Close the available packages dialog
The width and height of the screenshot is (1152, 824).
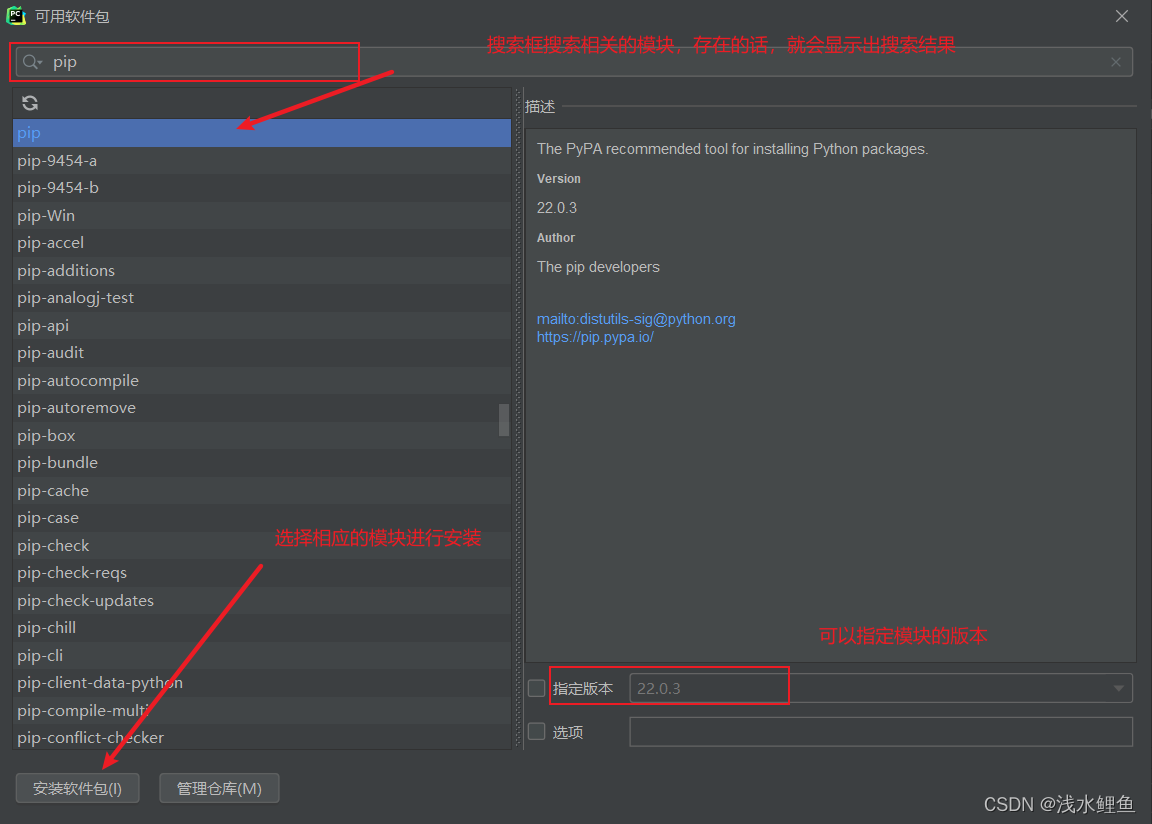point(1121,16)
